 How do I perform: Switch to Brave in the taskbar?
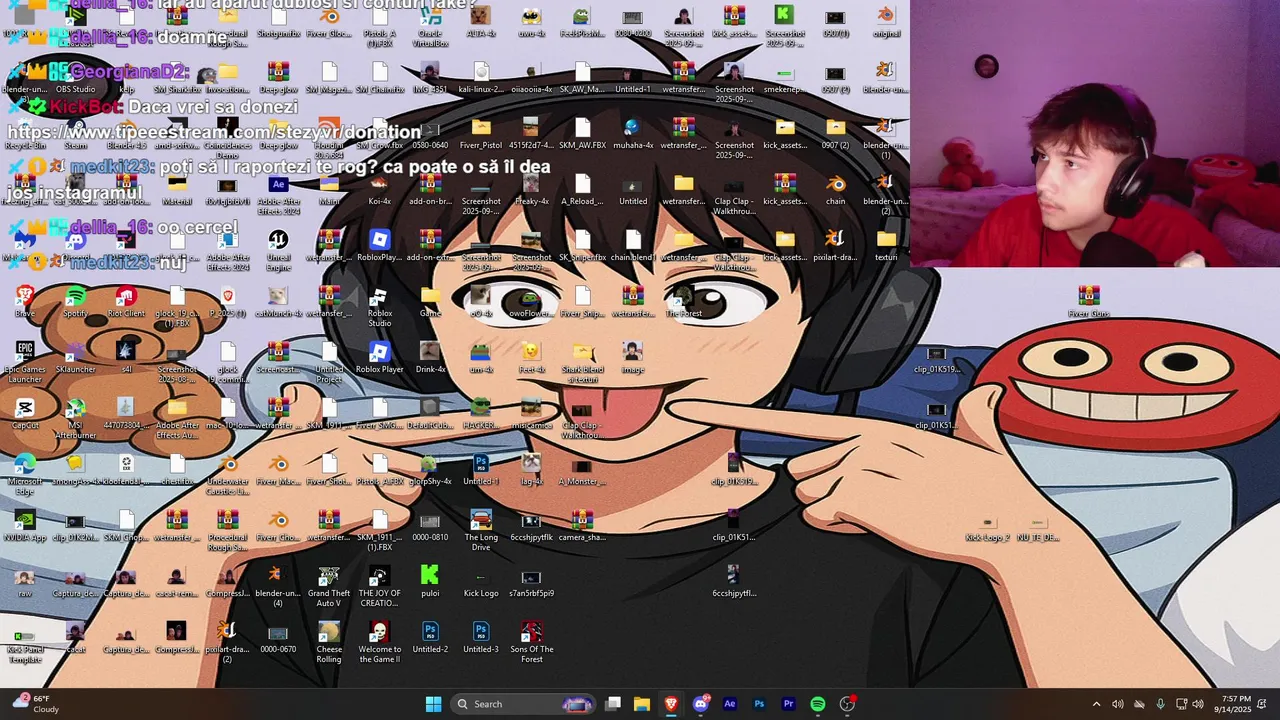671,704
